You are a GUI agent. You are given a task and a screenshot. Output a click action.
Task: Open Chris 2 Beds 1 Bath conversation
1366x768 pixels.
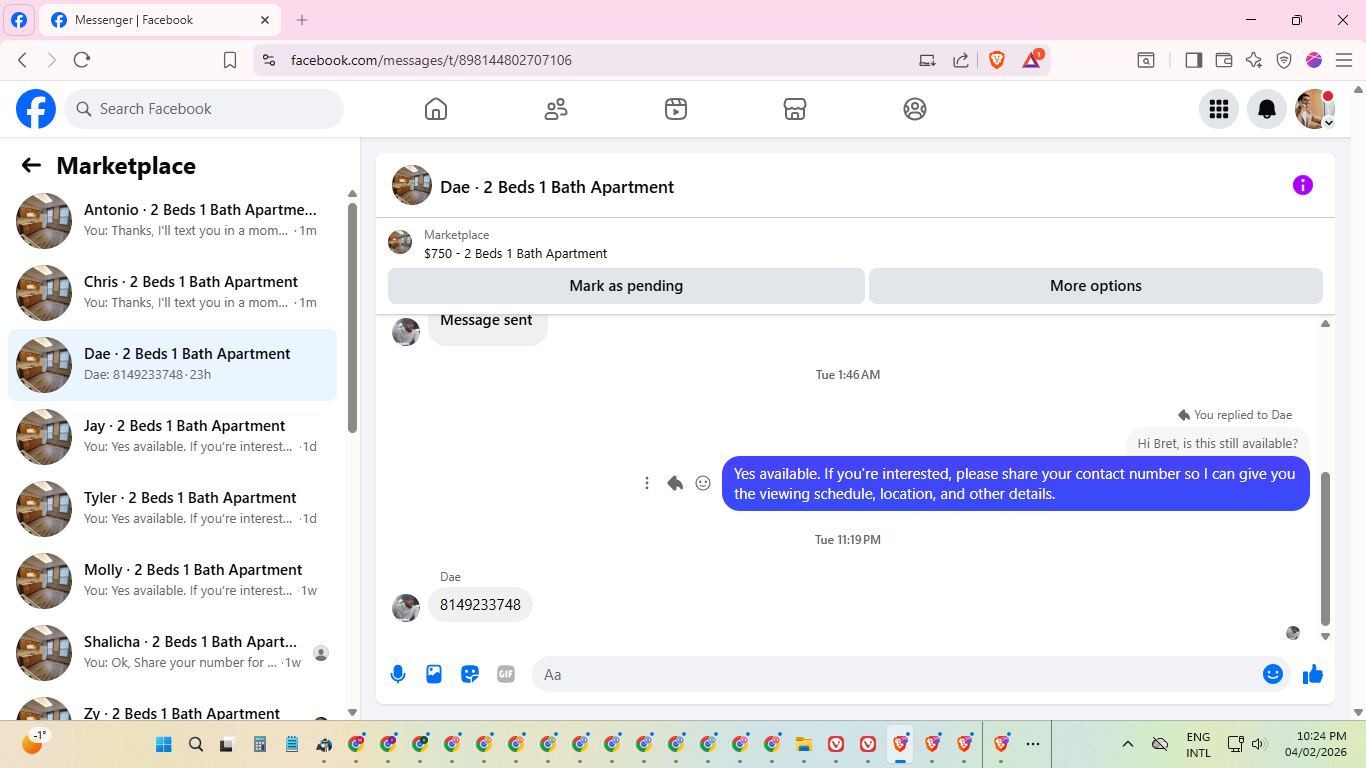(172, 293)
